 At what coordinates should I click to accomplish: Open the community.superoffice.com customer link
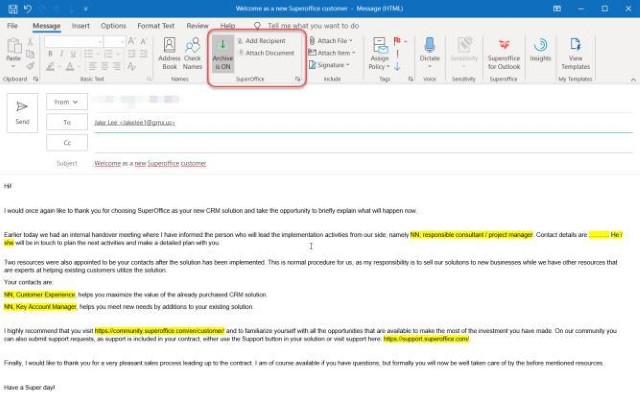160,331
